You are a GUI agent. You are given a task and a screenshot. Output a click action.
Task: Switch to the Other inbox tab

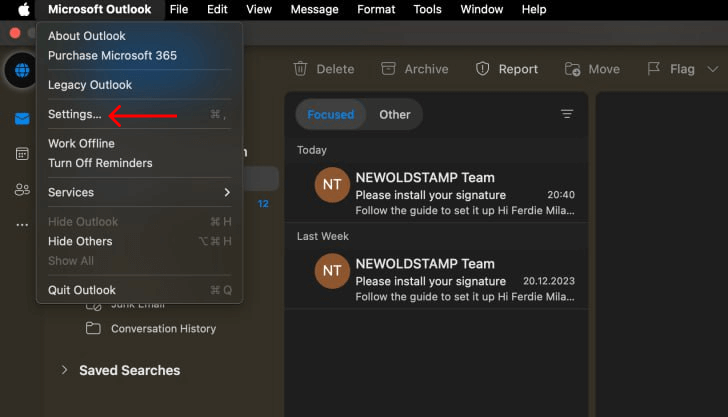click(394, 114)
